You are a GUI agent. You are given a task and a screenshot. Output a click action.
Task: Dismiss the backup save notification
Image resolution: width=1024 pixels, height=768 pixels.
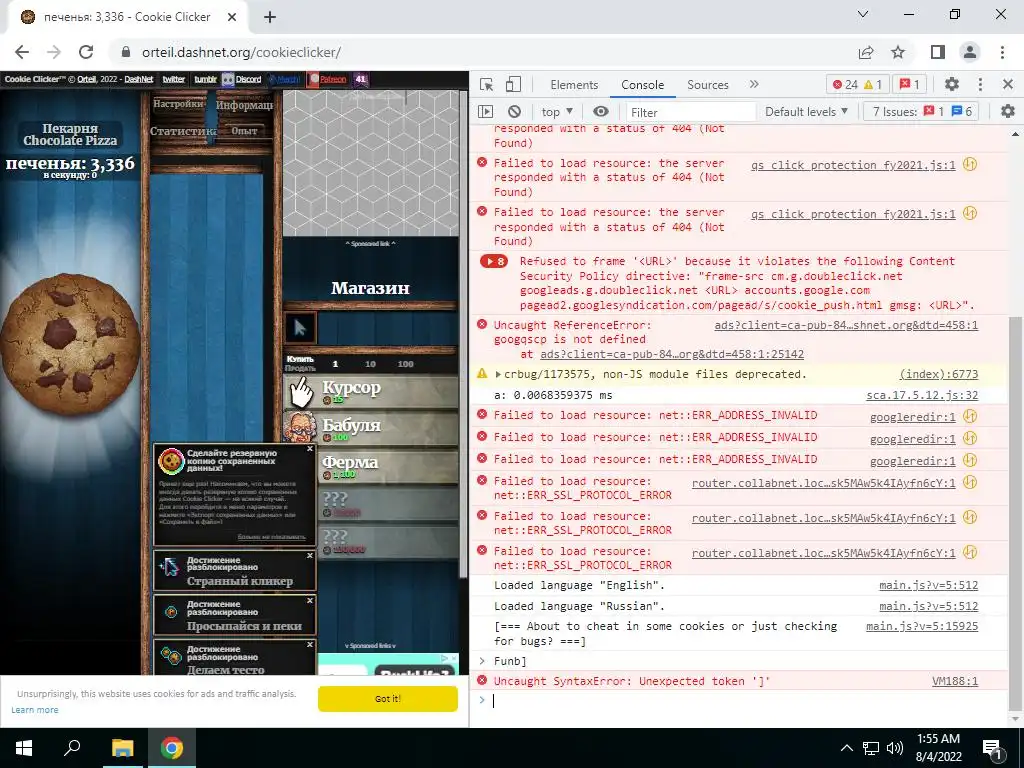click(310, 449)
